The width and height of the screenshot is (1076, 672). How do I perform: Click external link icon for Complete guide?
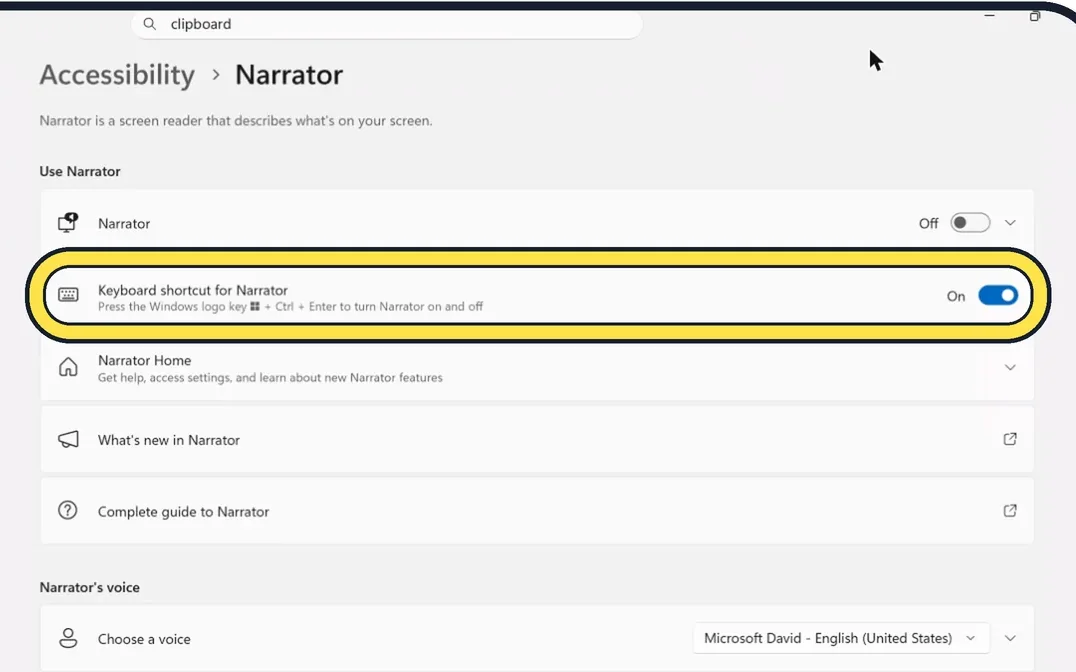pyautogui.click(x=1010, y=511)
